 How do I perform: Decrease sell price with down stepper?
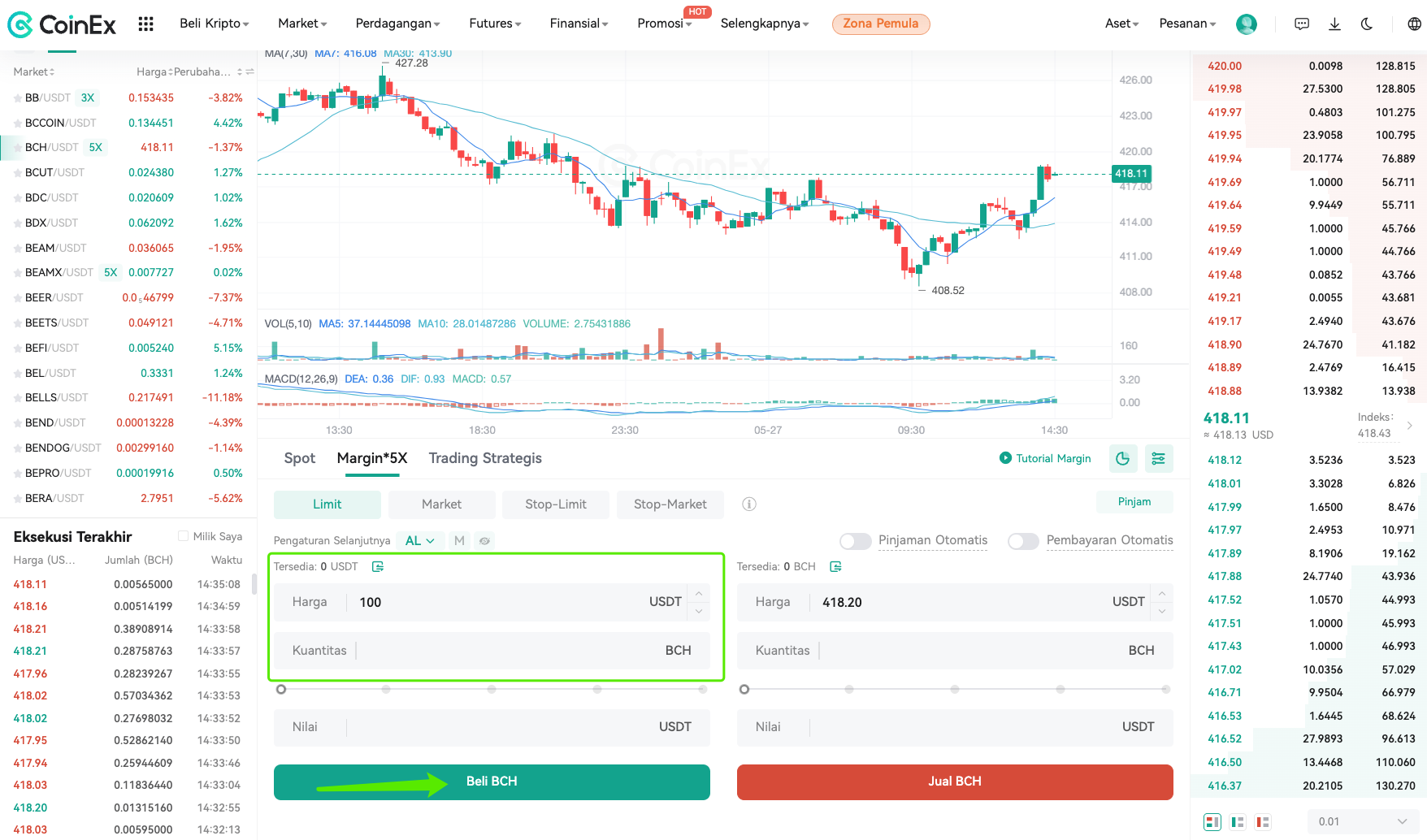point(1162,611)
